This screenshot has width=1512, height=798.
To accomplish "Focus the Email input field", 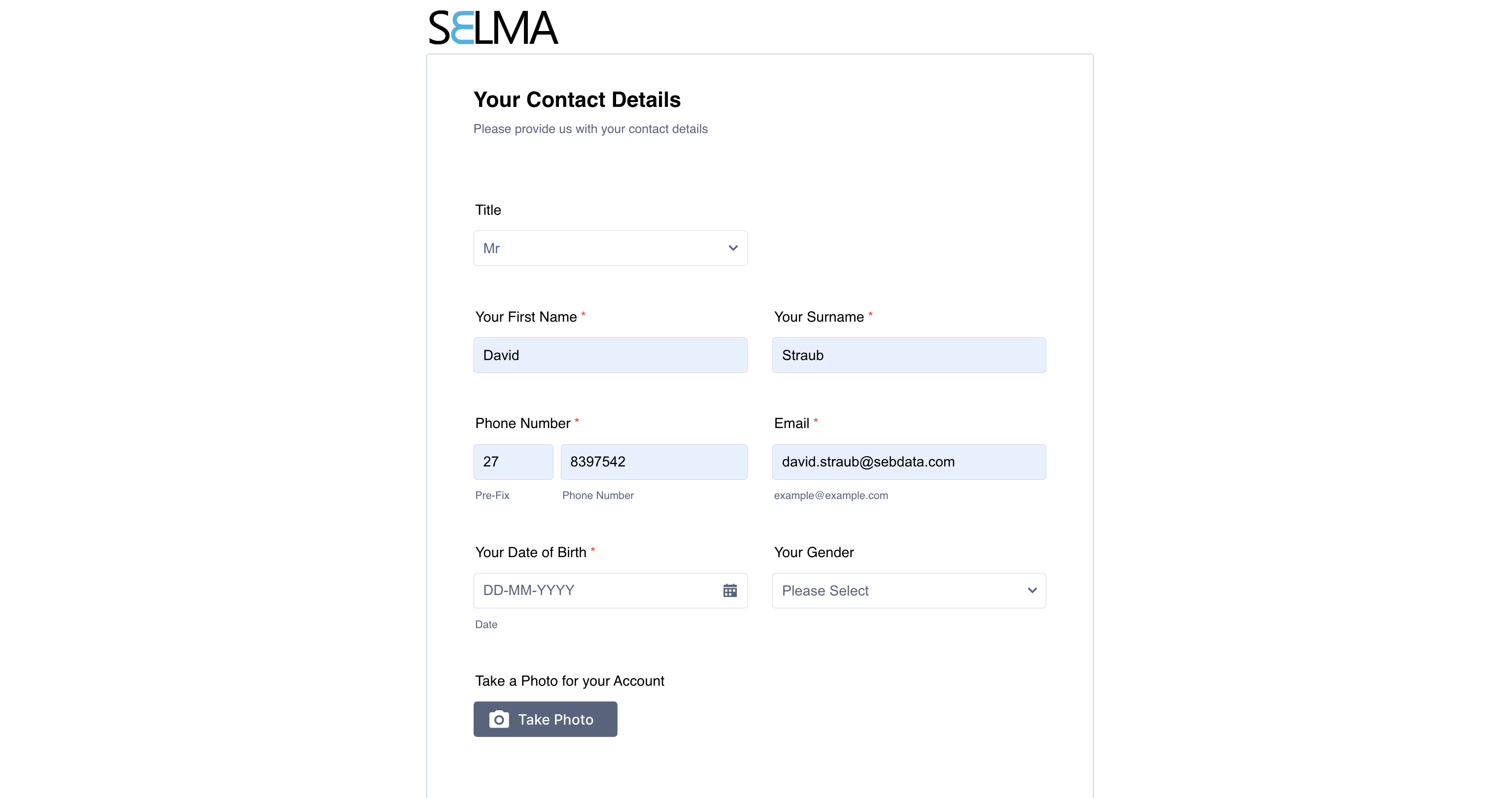I will (909, 462).
